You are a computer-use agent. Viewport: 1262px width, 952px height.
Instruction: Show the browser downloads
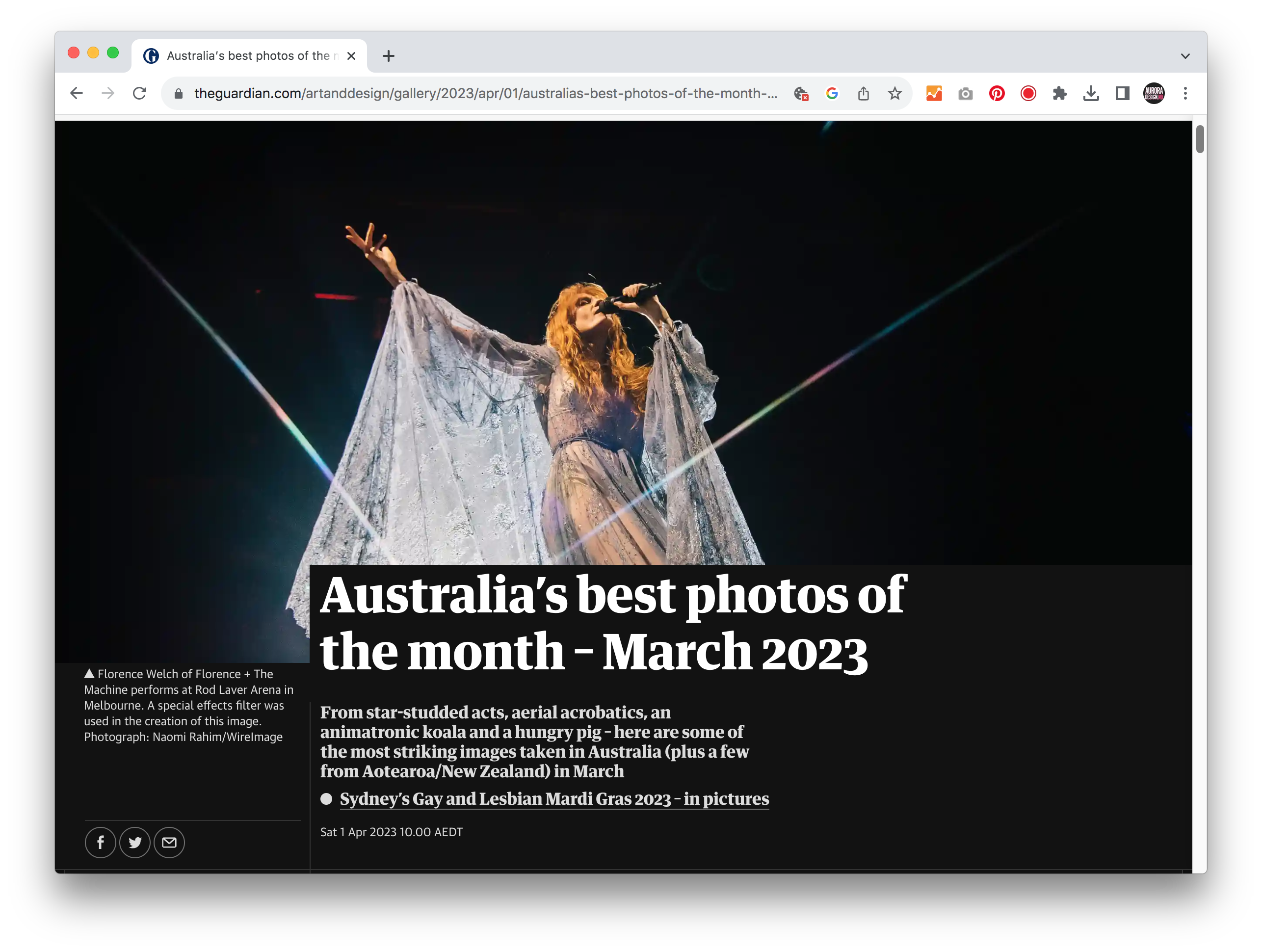click(x=1091, y=94)
